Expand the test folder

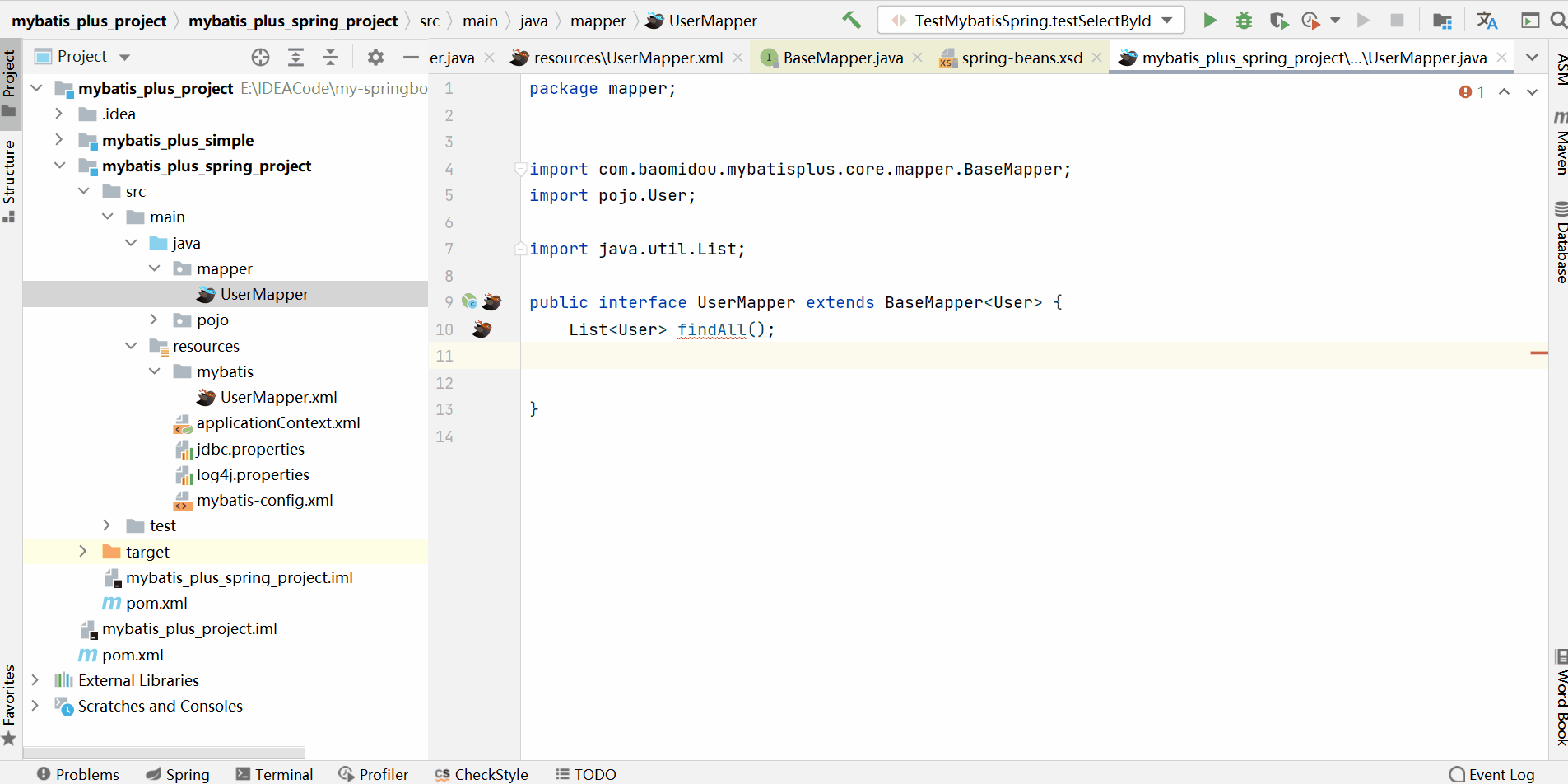(106, 525)
